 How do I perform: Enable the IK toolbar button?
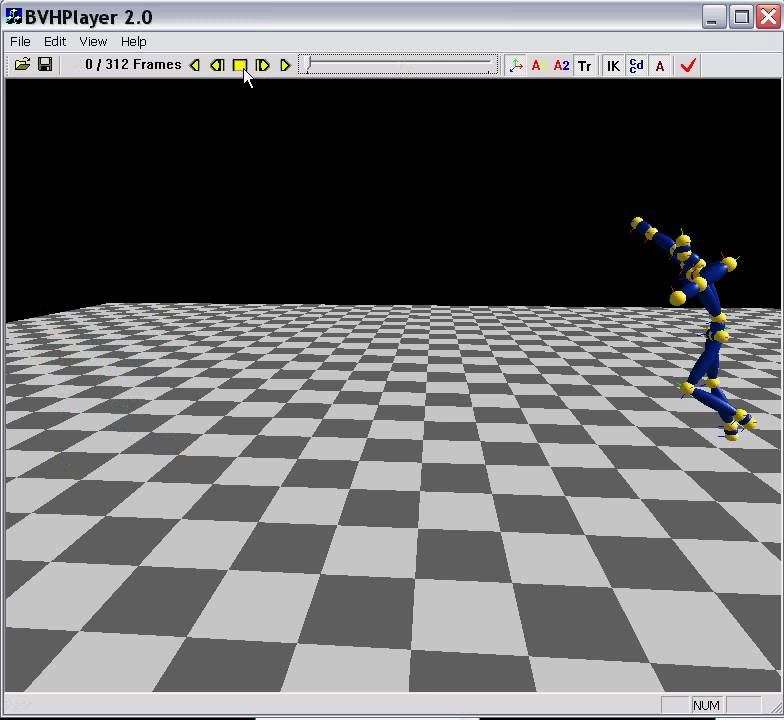point(613,66)
